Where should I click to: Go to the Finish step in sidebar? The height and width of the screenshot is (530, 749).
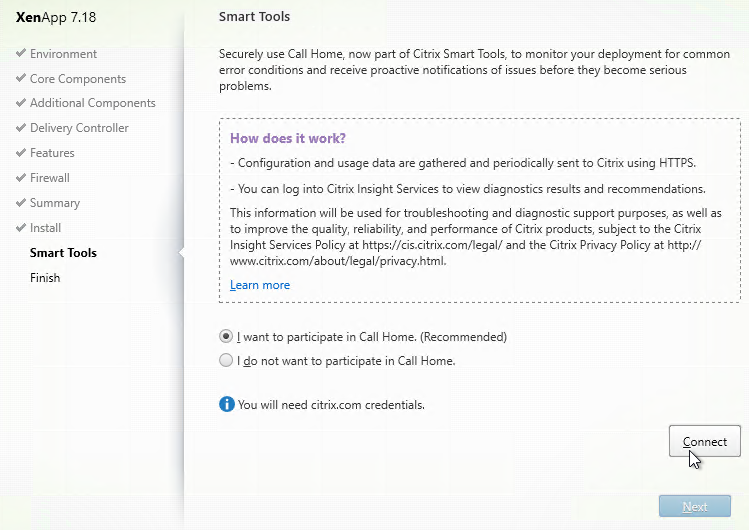(x=45, y=277)
